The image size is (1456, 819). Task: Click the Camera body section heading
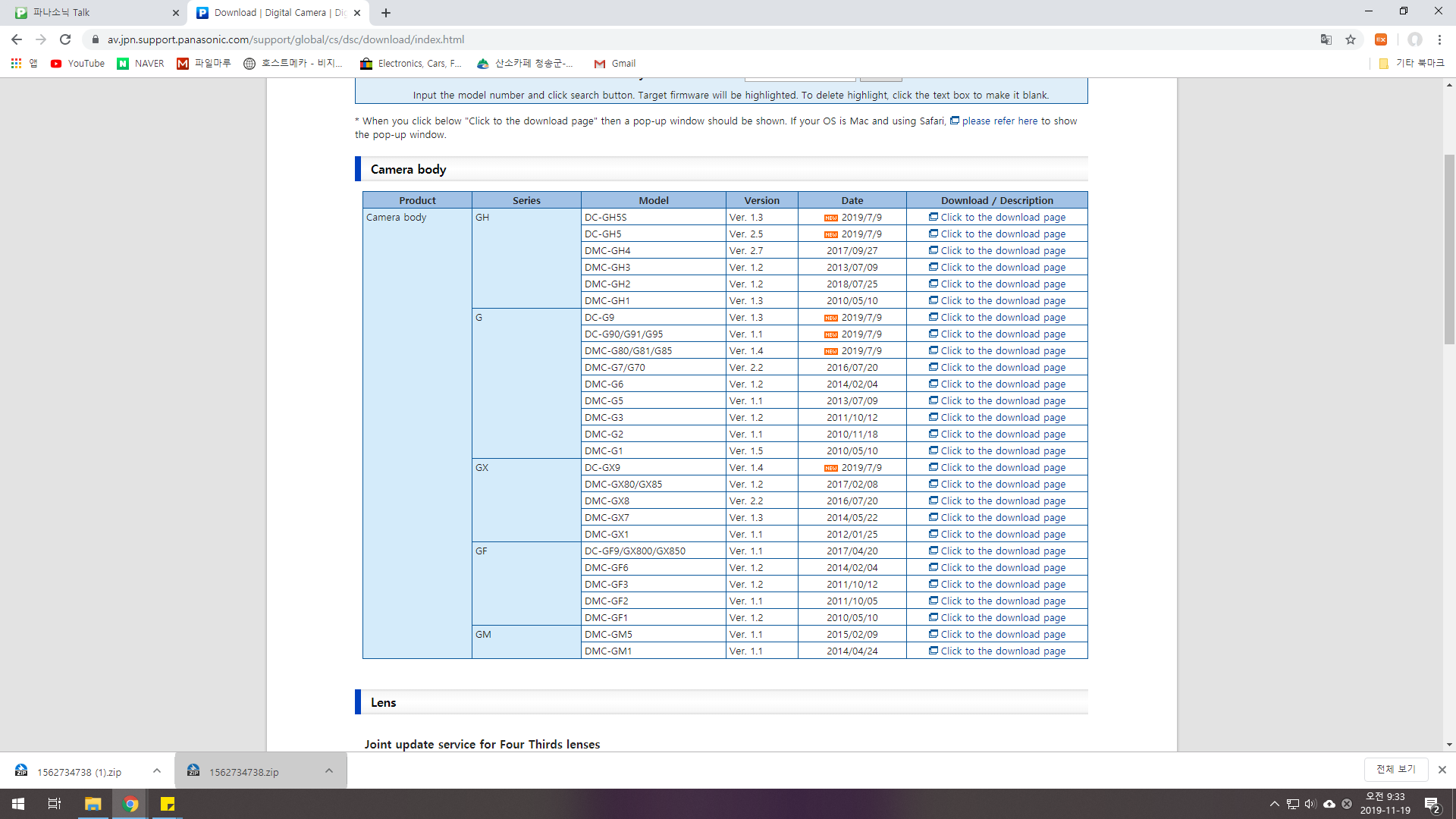pyautogui.click(x=408, y=169)
